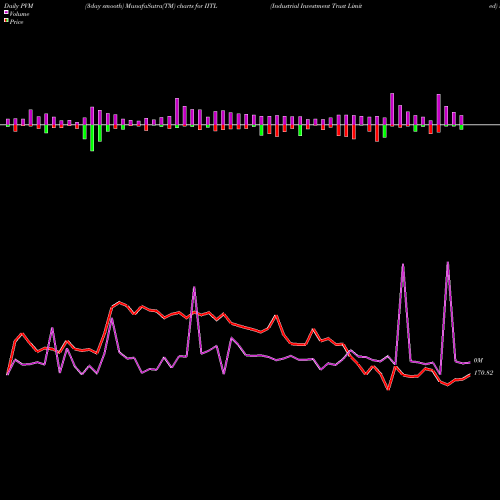Click the 0M volume value label

pos(478,361)
